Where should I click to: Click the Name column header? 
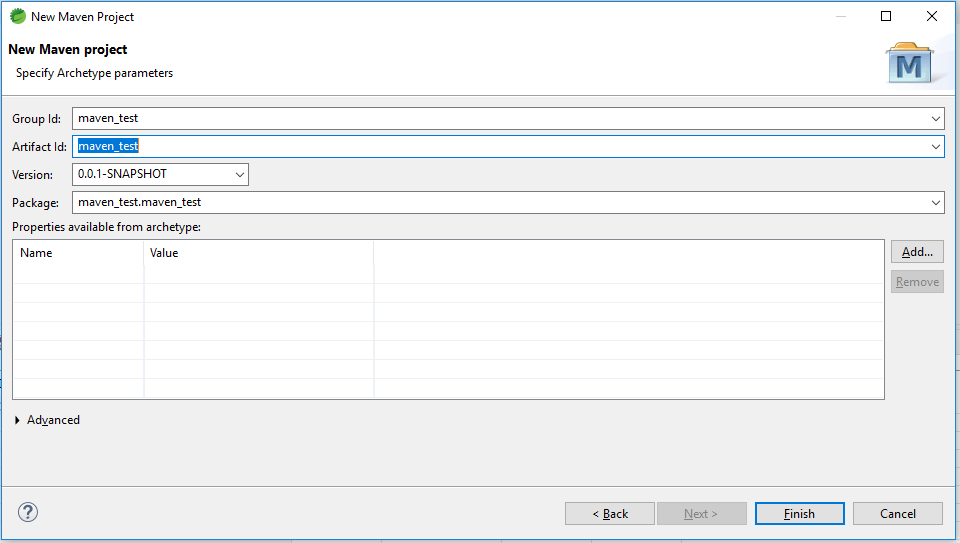[x=78, y=253]
